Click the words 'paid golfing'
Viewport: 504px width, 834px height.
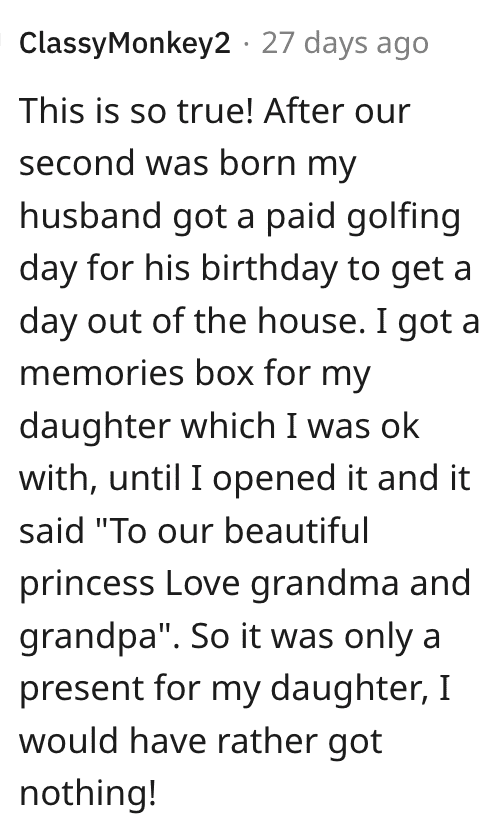363,218
